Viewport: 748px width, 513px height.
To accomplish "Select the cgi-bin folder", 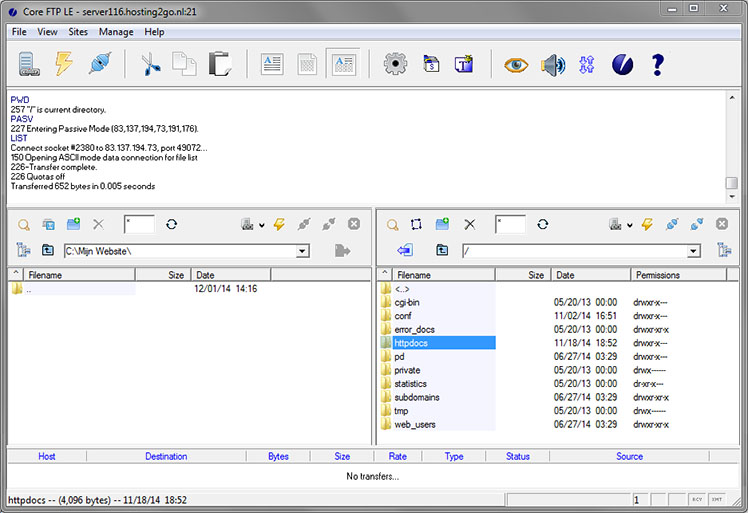I will click(407, 303).
